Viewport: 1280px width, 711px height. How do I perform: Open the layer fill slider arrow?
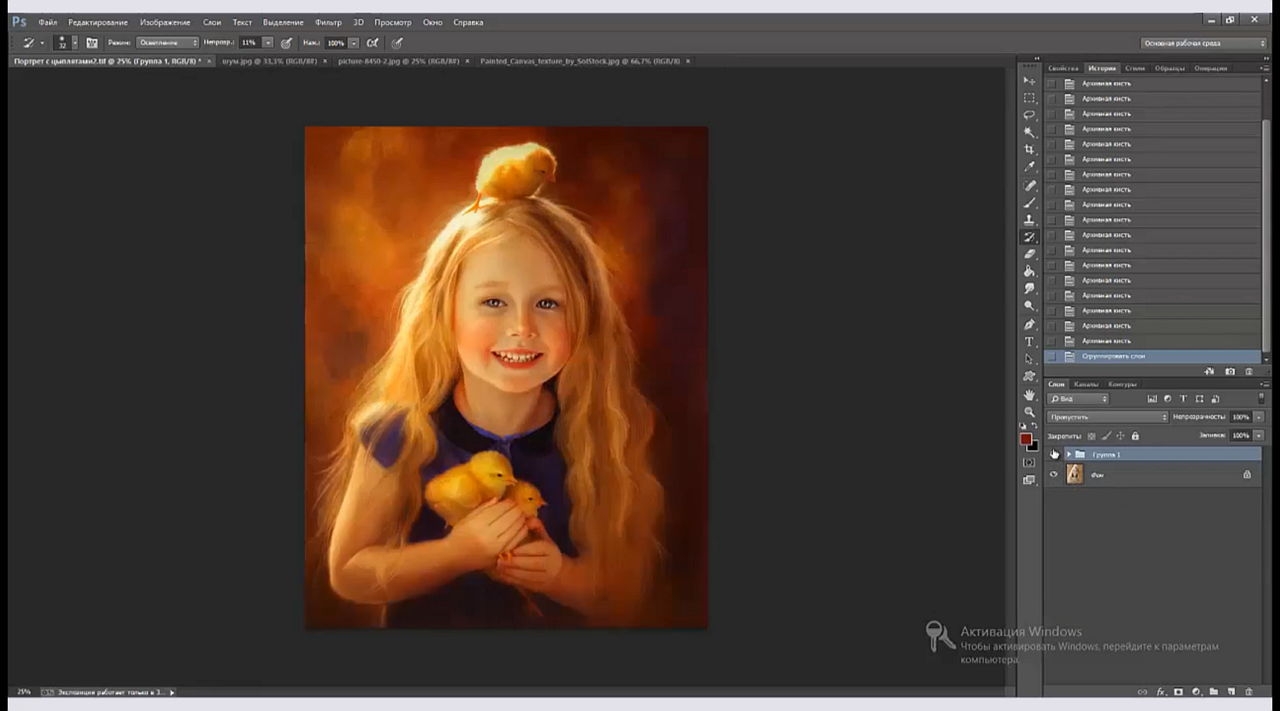[1258, 436]
